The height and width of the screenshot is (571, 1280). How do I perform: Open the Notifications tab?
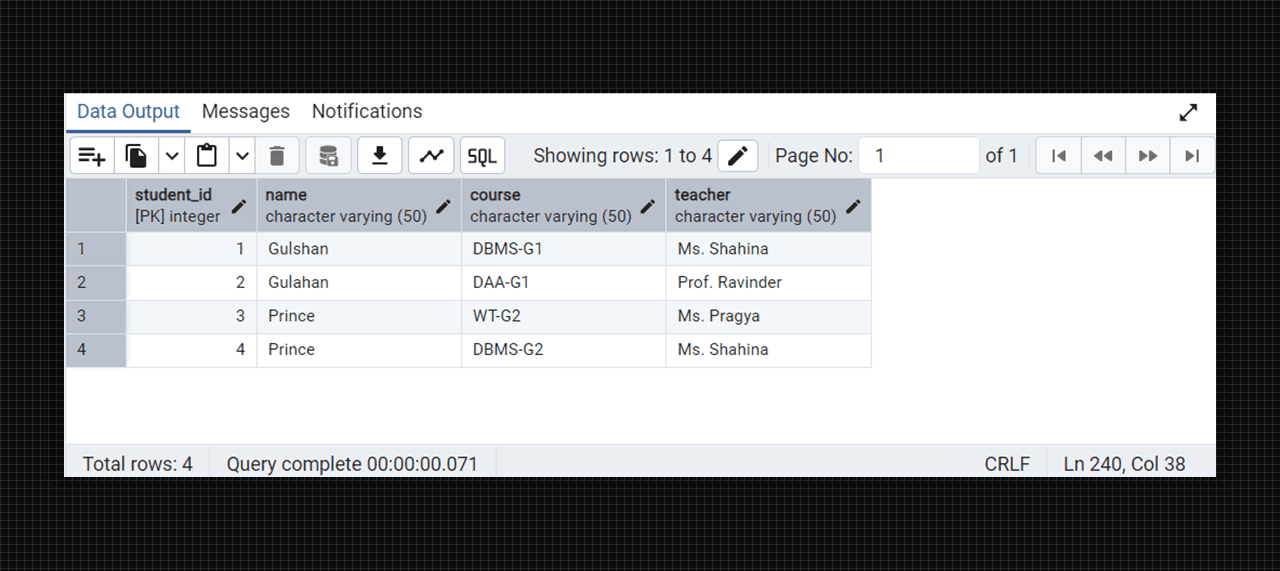pos(367,112)
